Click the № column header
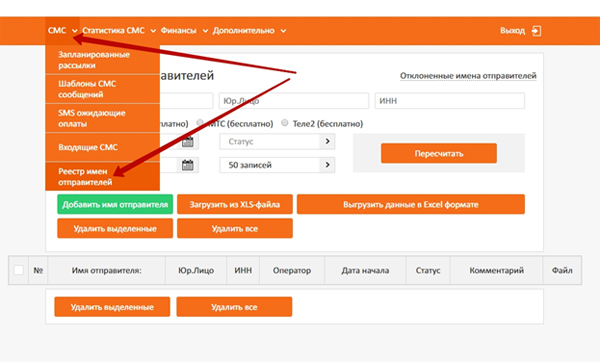Image resolution: width=600 pixels, height=362 pixels. [38, 271]
